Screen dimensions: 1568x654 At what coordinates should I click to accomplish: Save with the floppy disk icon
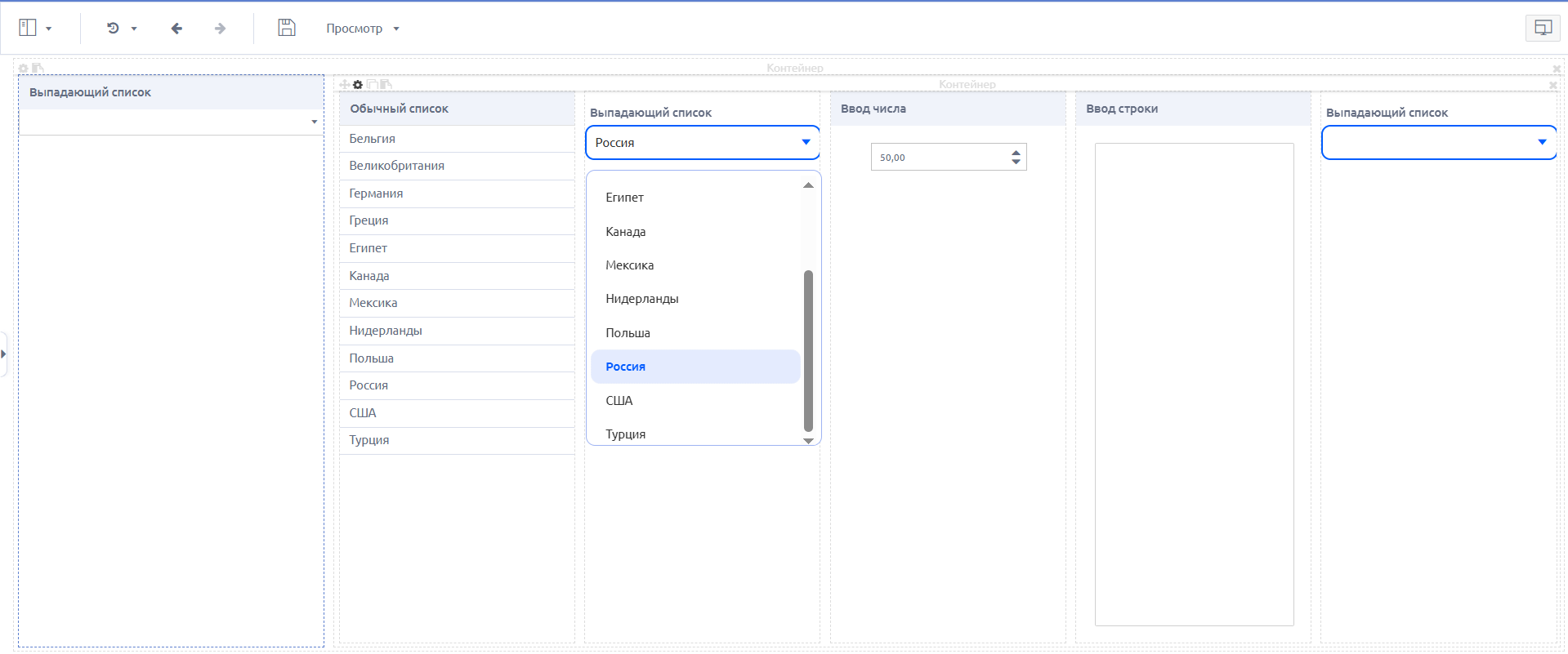(x=286, y=28)
